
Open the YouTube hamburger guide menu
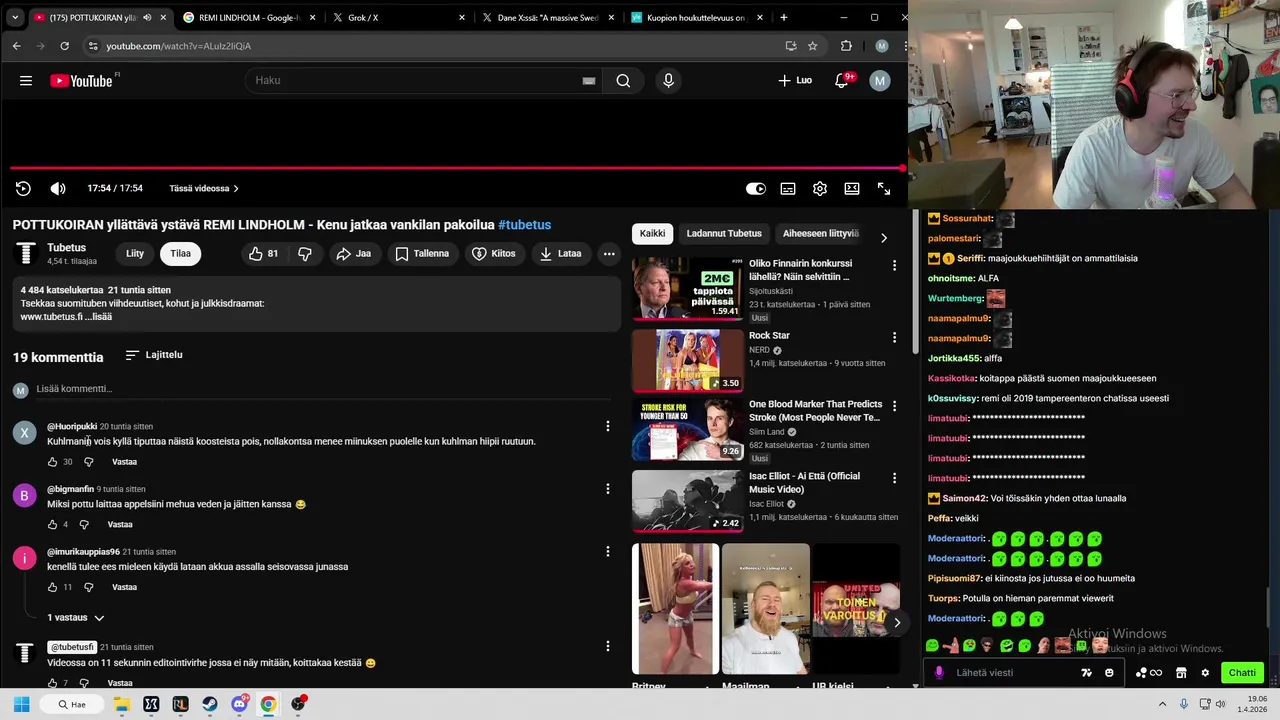click(26, 81)
